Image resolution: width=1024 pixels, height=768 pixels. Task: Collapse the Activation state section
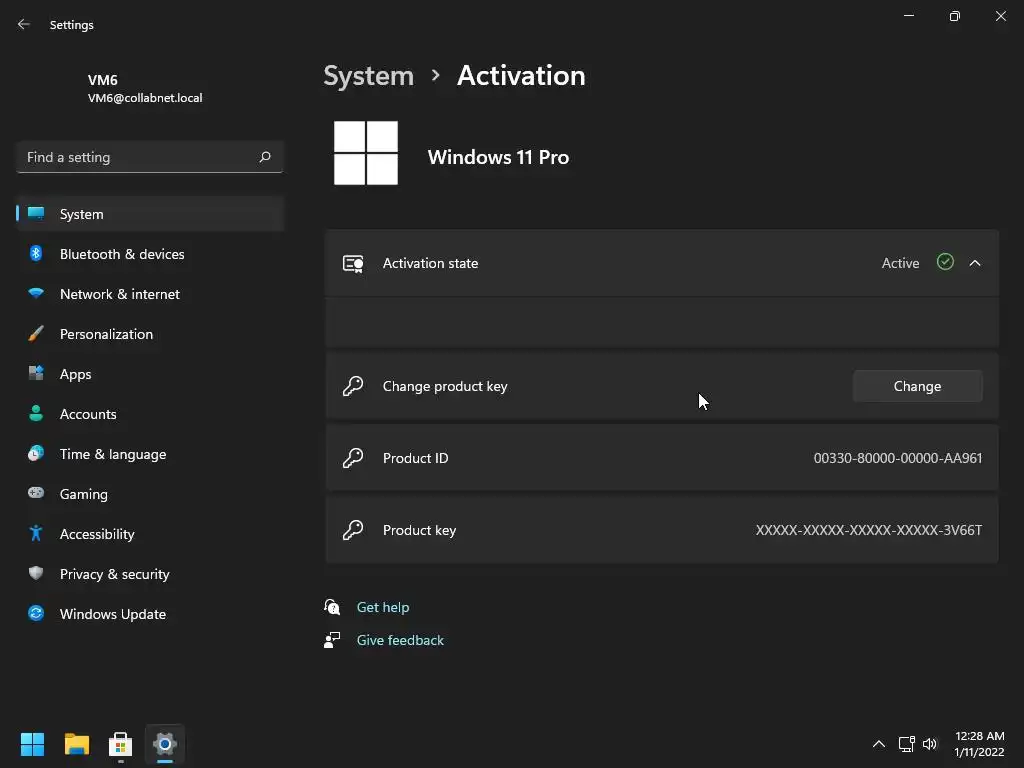pyautogui.click(x=975, y=263)
